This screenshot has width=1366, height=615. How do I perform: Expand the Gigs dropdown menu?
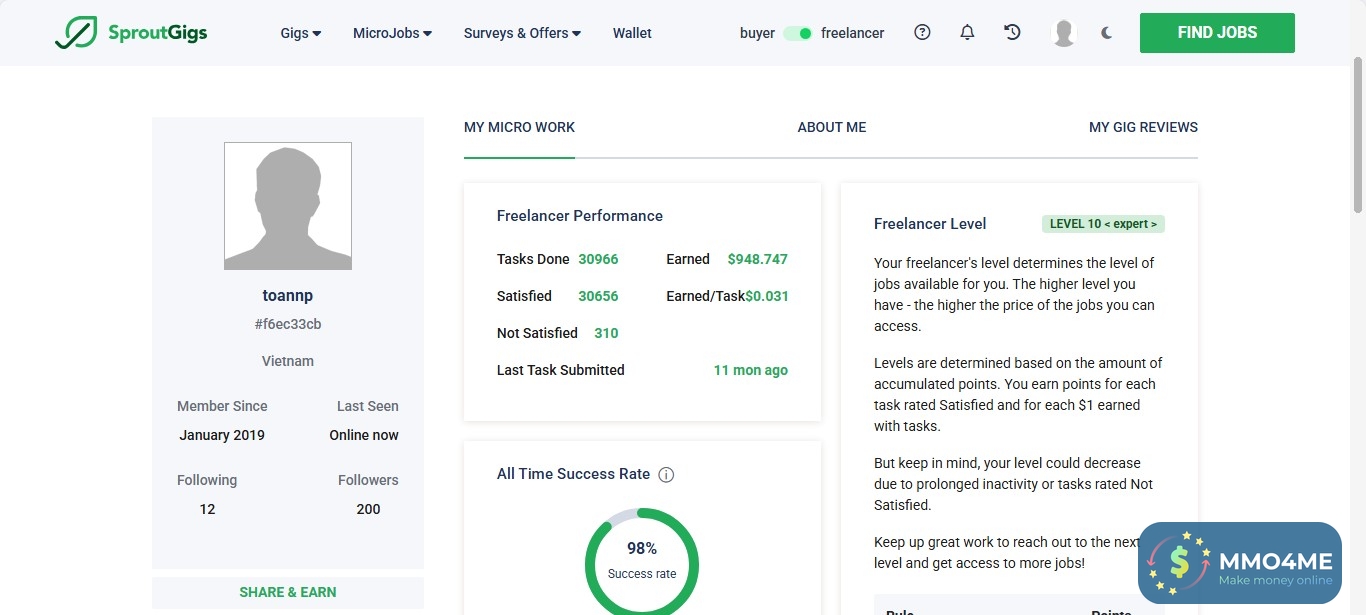tap(300, 33)
